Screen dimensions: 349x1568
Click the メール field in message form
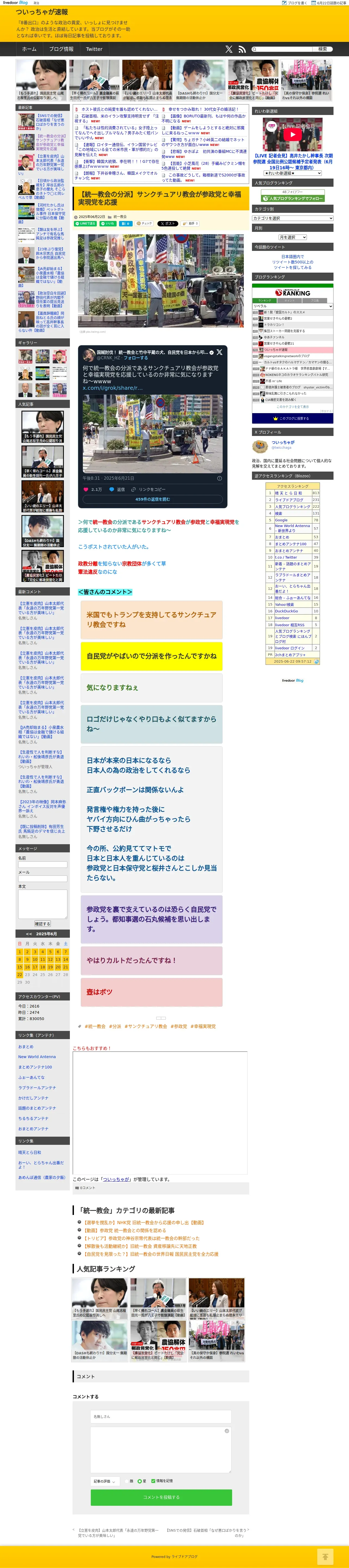coord(43,879)
